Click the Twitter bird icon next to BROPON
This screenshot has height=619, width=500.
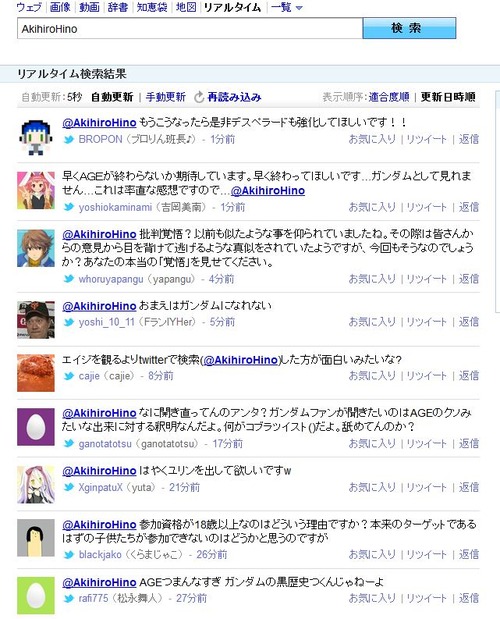tap(69, 139)
